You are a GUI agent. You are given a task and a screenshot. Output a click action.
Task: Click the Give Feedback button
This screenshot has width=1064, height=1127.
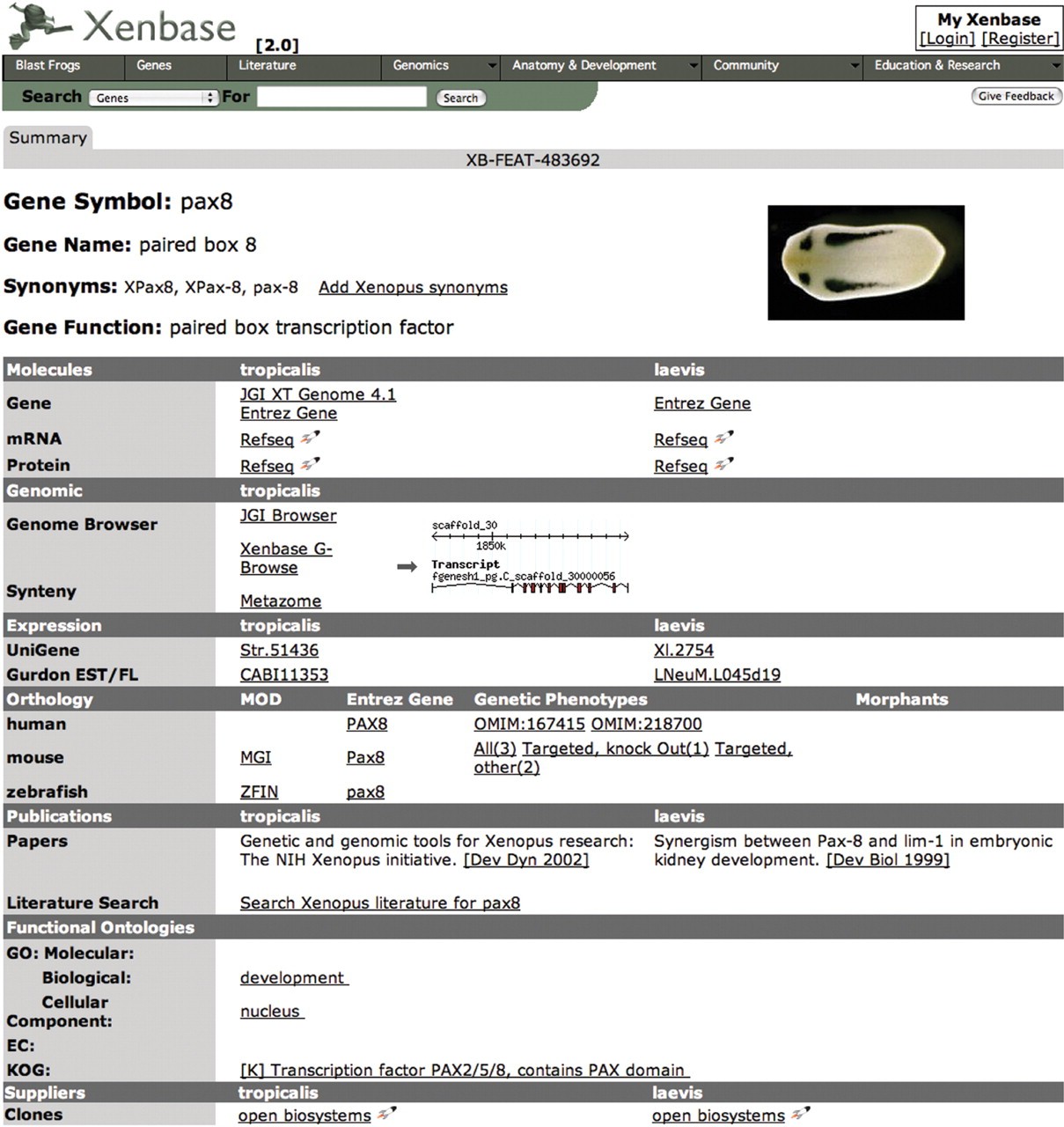pyautogui.click(x=1016, y=97)
